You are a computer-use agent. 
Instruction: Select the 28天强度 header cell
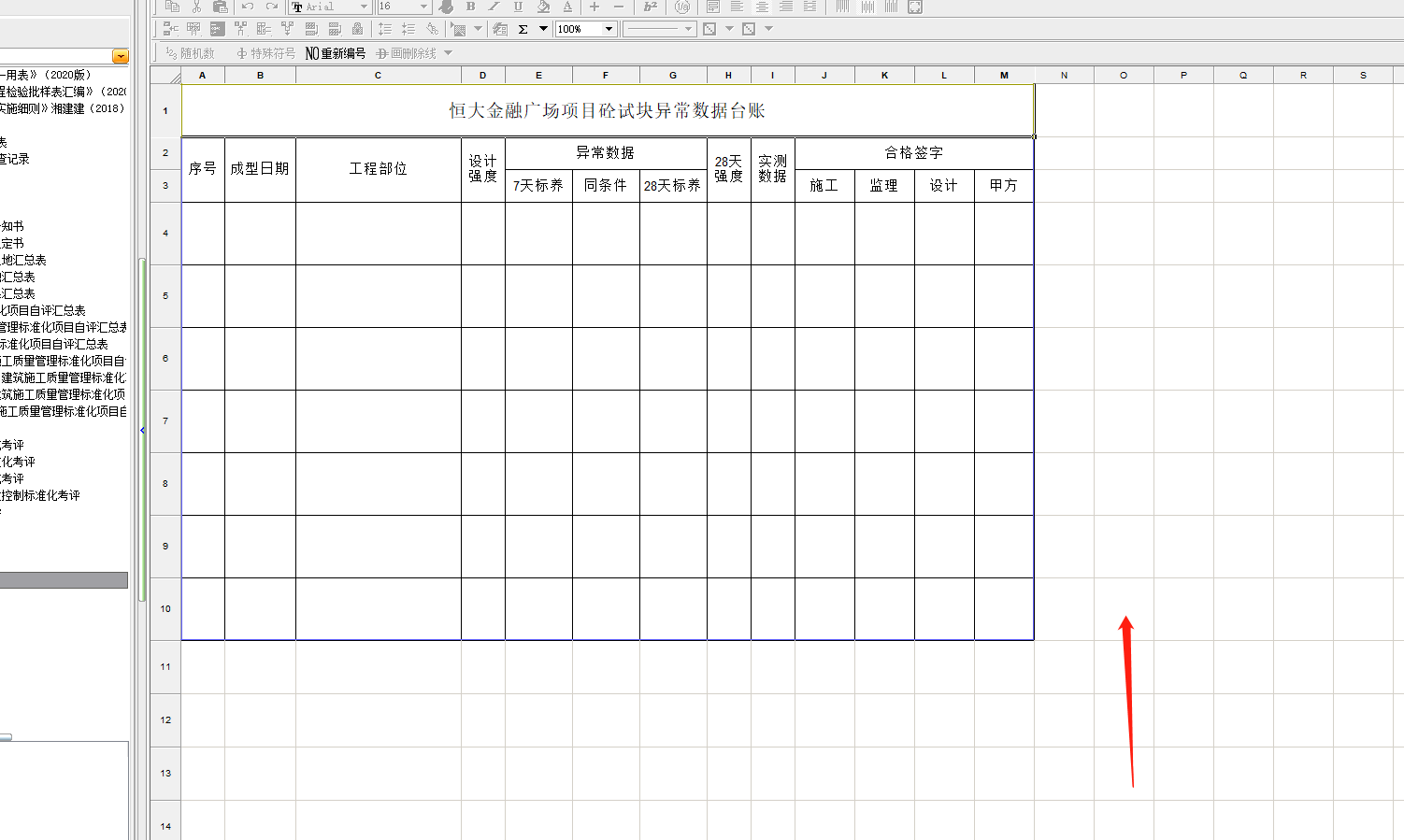pos(729,169)
